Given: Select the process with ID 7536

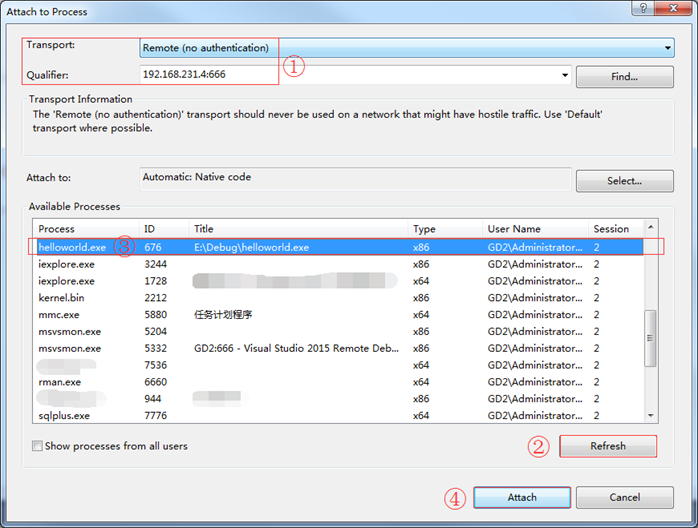Looking at the screenshot, I should coord(338,365).
